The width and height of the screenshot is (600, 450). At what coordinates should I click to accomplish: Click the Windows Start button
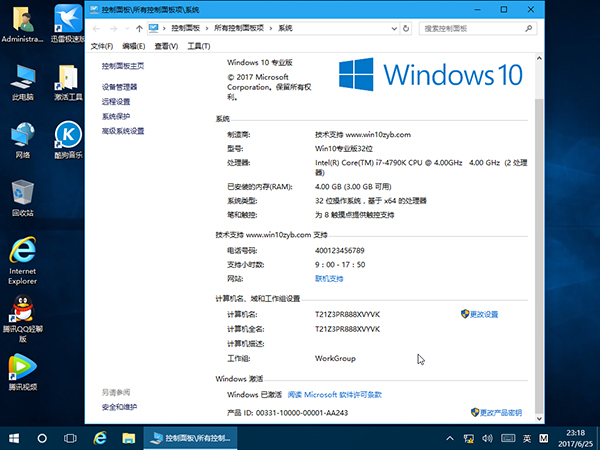pyautogui.click(x=14, y=438)
